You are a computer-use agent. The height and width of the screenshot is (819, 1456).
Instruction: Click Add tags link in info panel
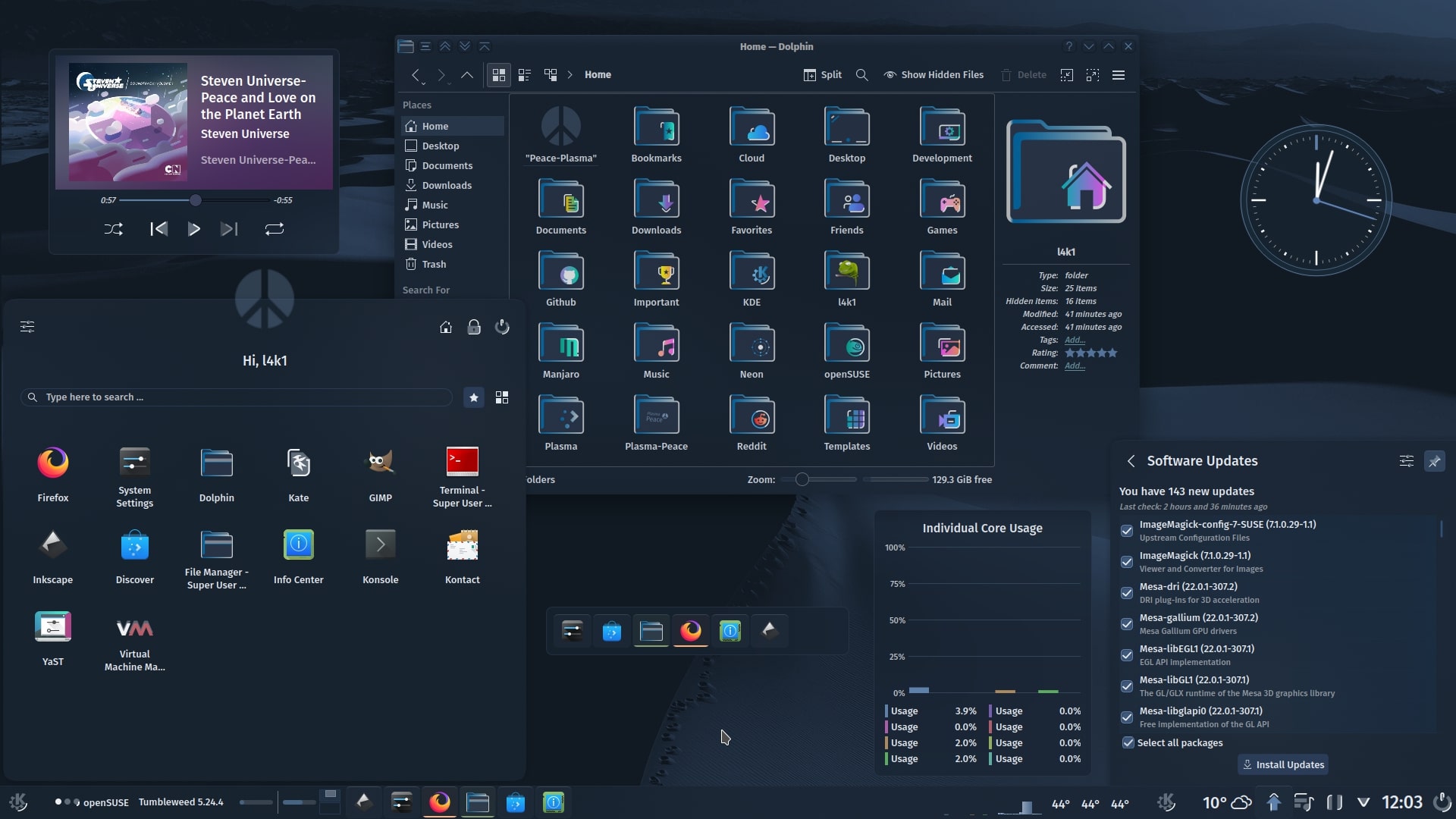point(1075,340)
